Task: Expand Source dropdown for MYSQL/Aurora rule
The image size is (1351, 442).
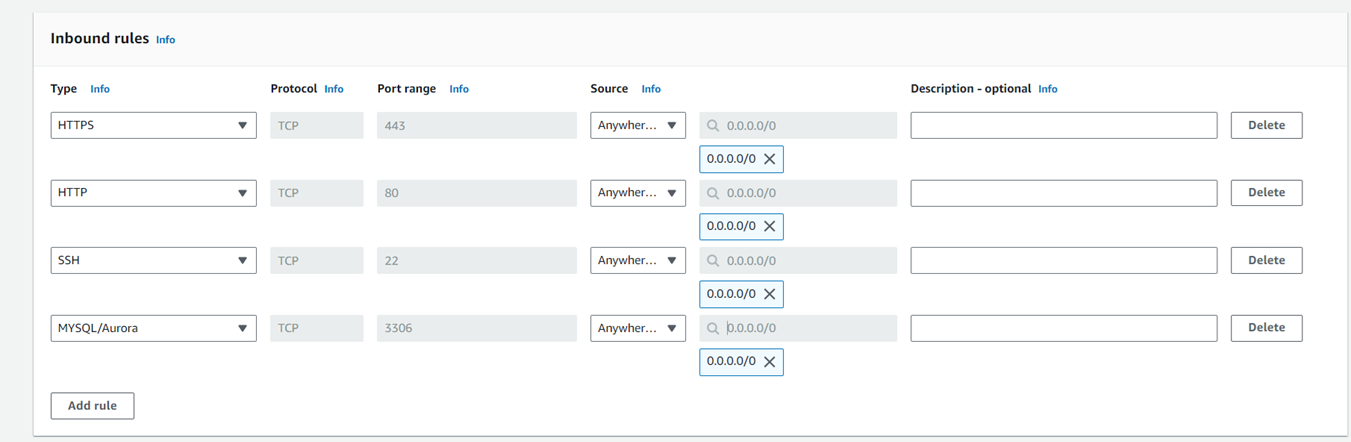Action: [637, 328]
